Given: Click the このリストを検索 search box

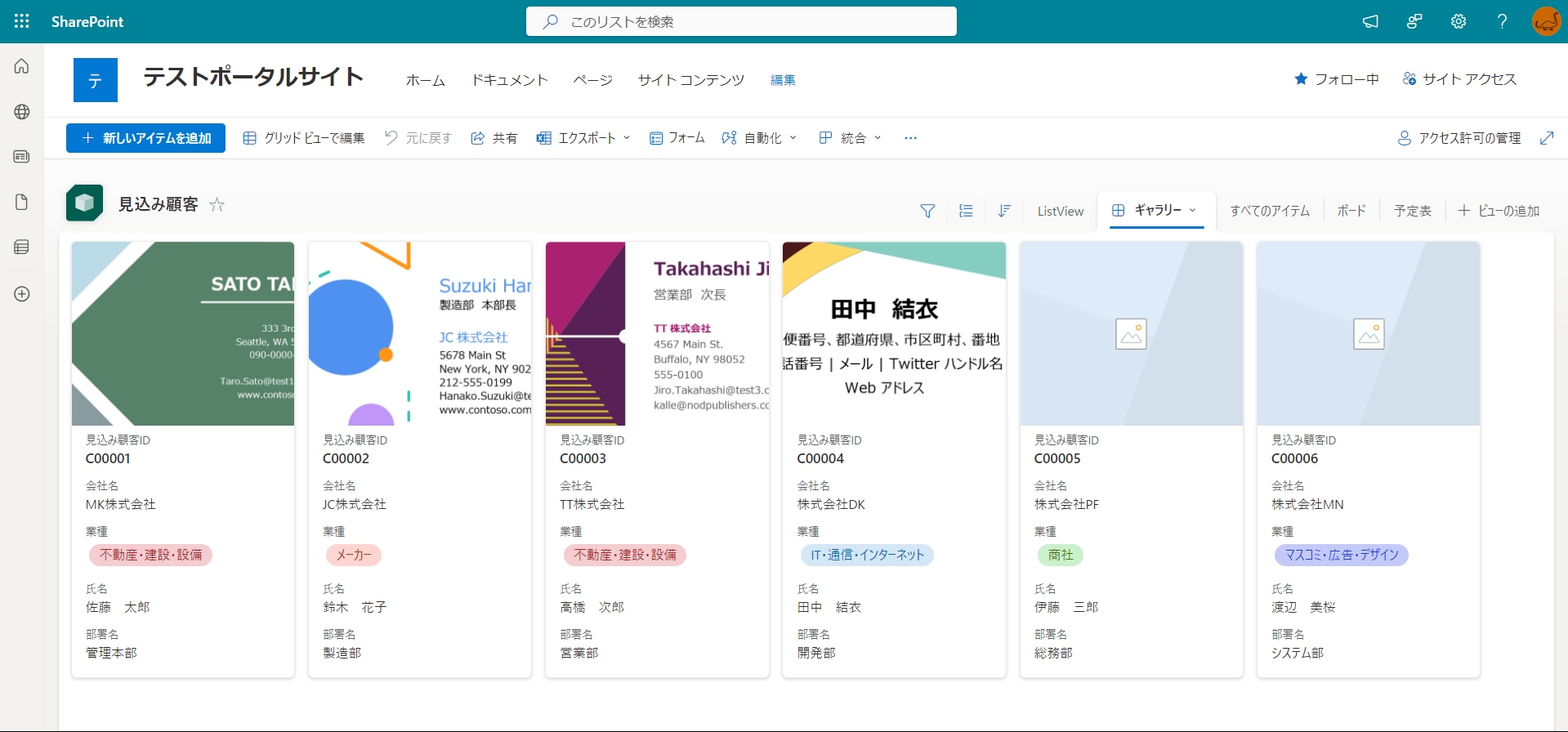Looking at the screenshot, I should (x=741, y=21).
